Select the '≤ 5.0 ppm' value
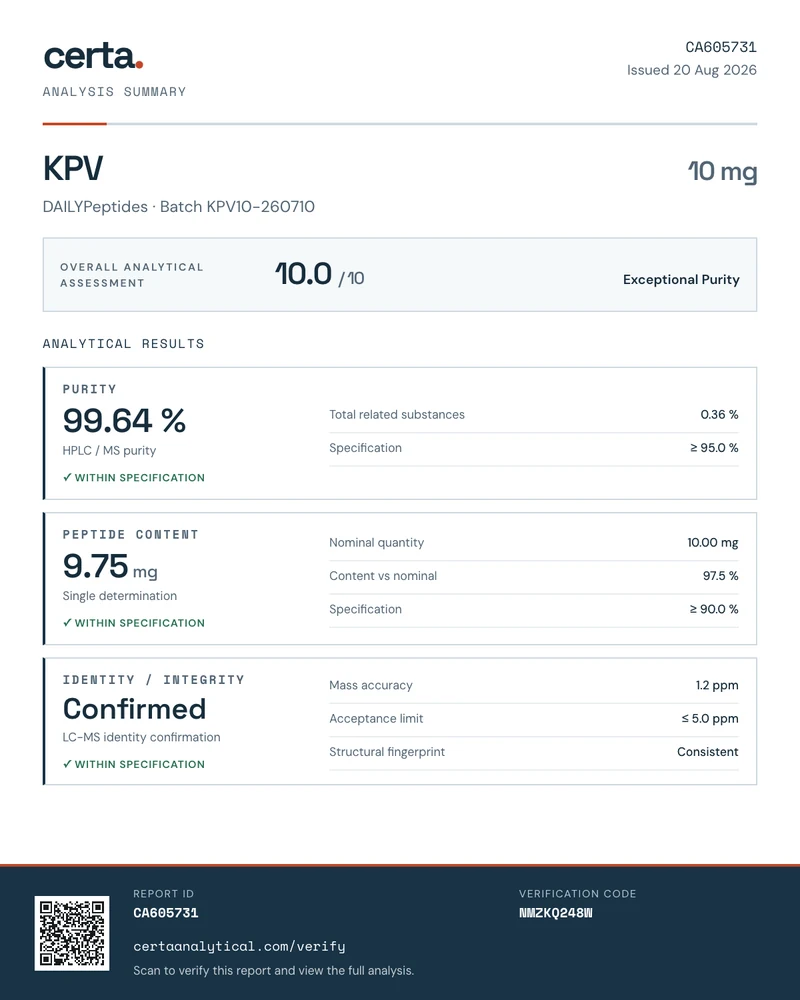Image resolution: width=800 pixels, height=1000 pixels. point(710,719)
